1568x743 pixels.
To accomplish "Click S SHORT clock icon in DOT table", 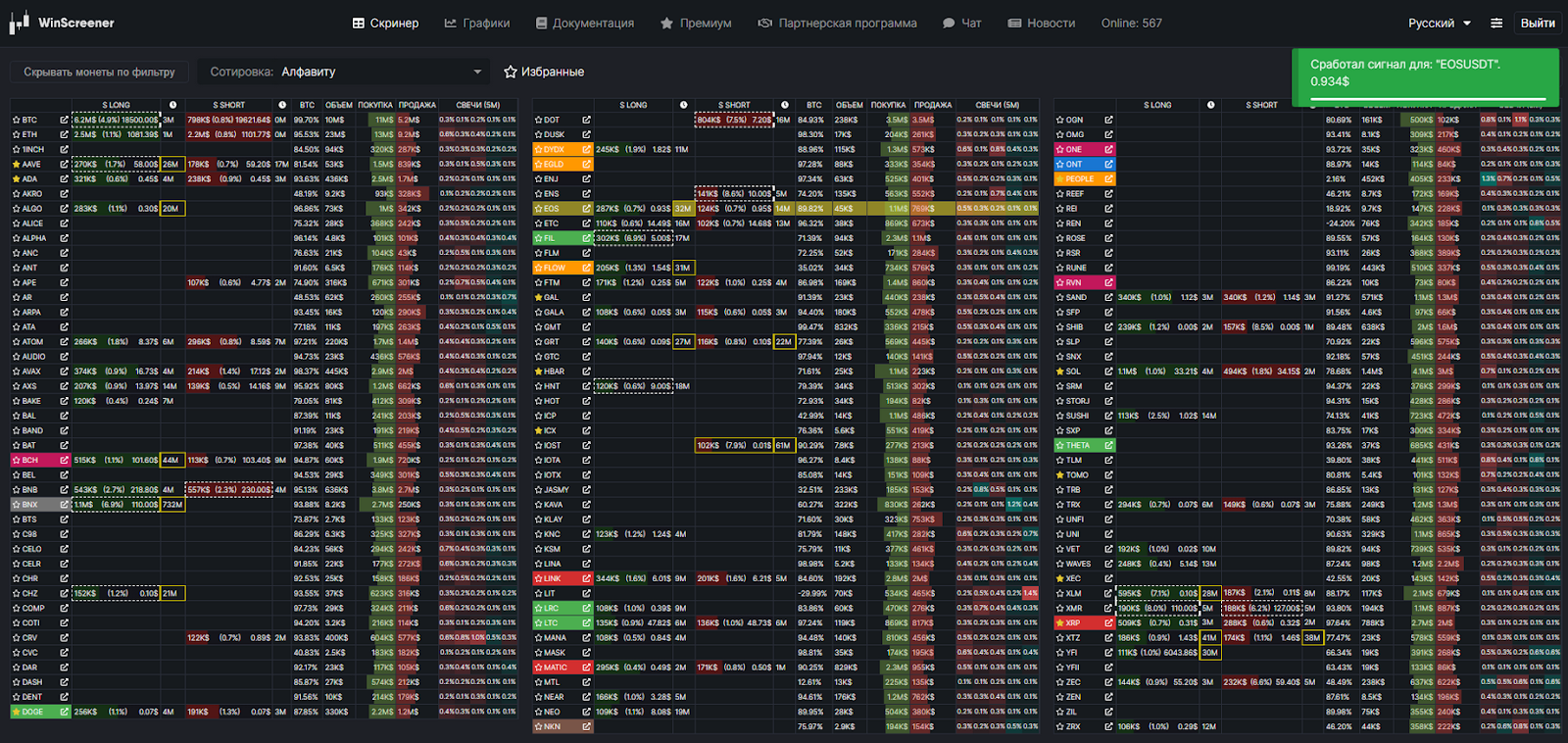I will click(785, 105).
